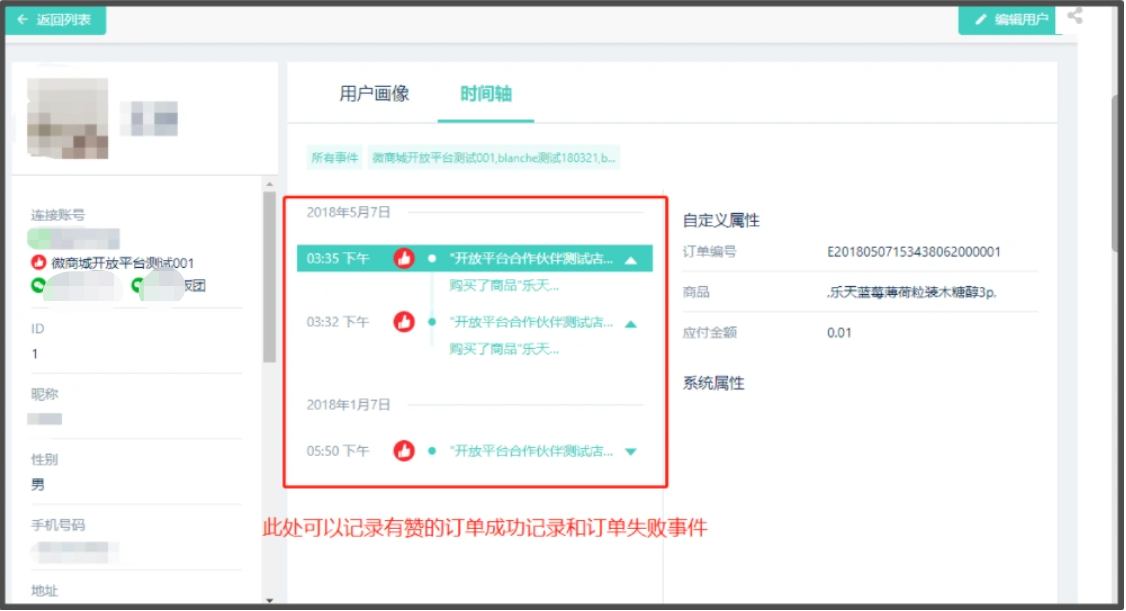The height and width of the screenshot is (611, 1126).
Task: Click the left panel scroll-up arrow
Action: [269, 185]
